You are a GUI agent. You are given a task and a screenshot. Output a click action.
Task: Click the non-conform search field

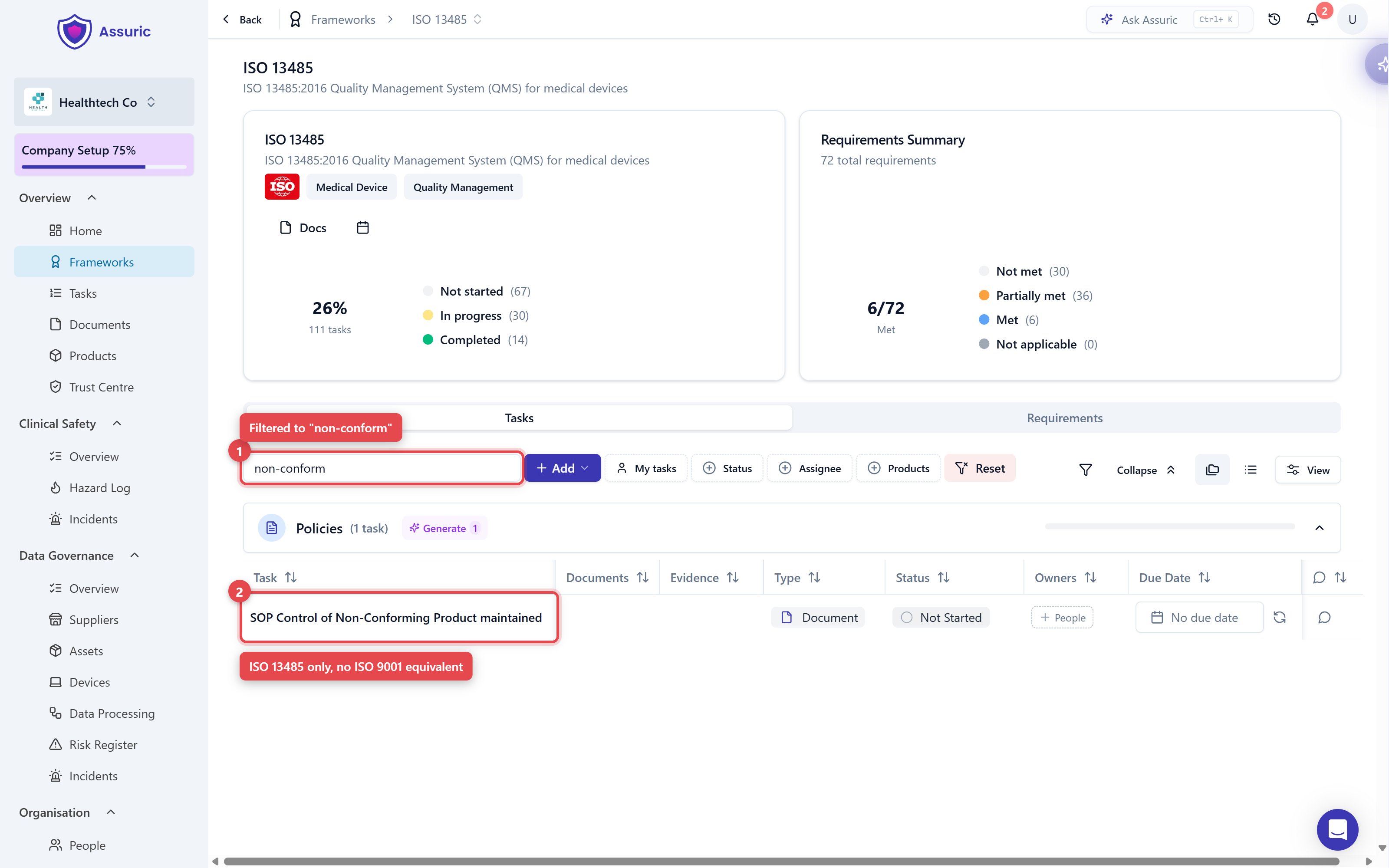(382, 468)
